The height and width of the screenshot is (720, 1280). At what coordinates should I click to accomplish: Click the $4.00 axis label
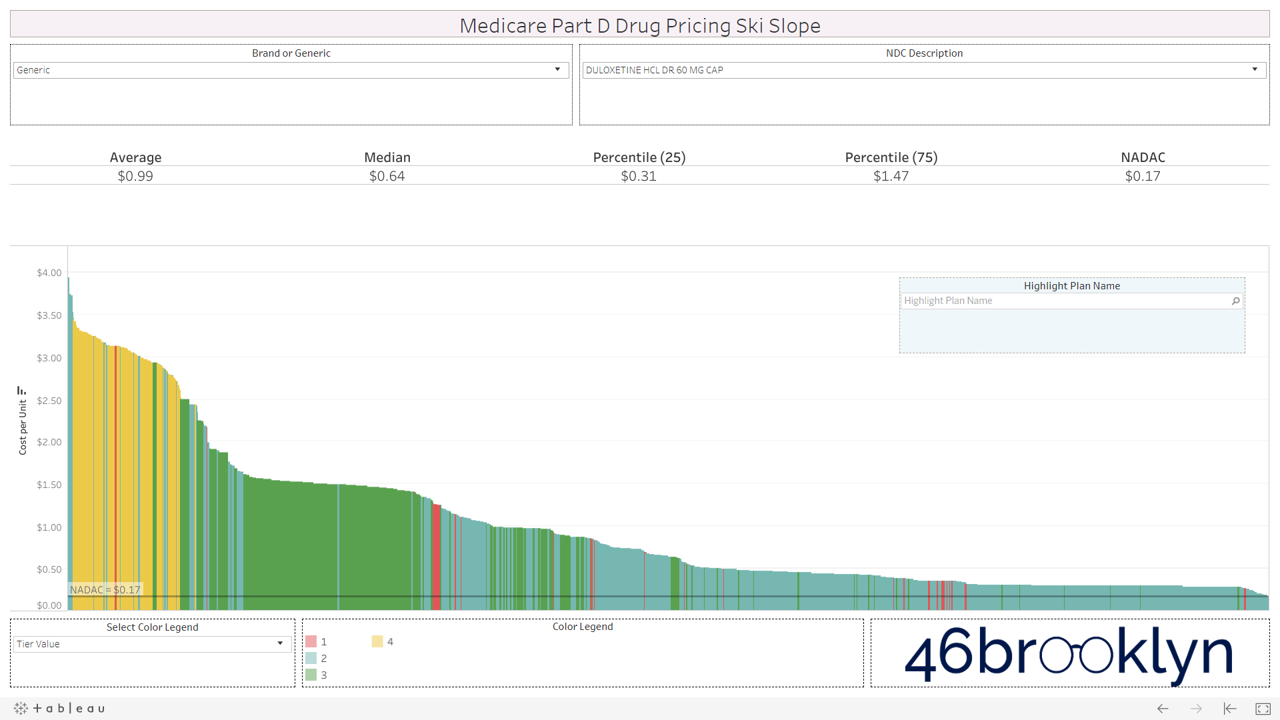49,273
